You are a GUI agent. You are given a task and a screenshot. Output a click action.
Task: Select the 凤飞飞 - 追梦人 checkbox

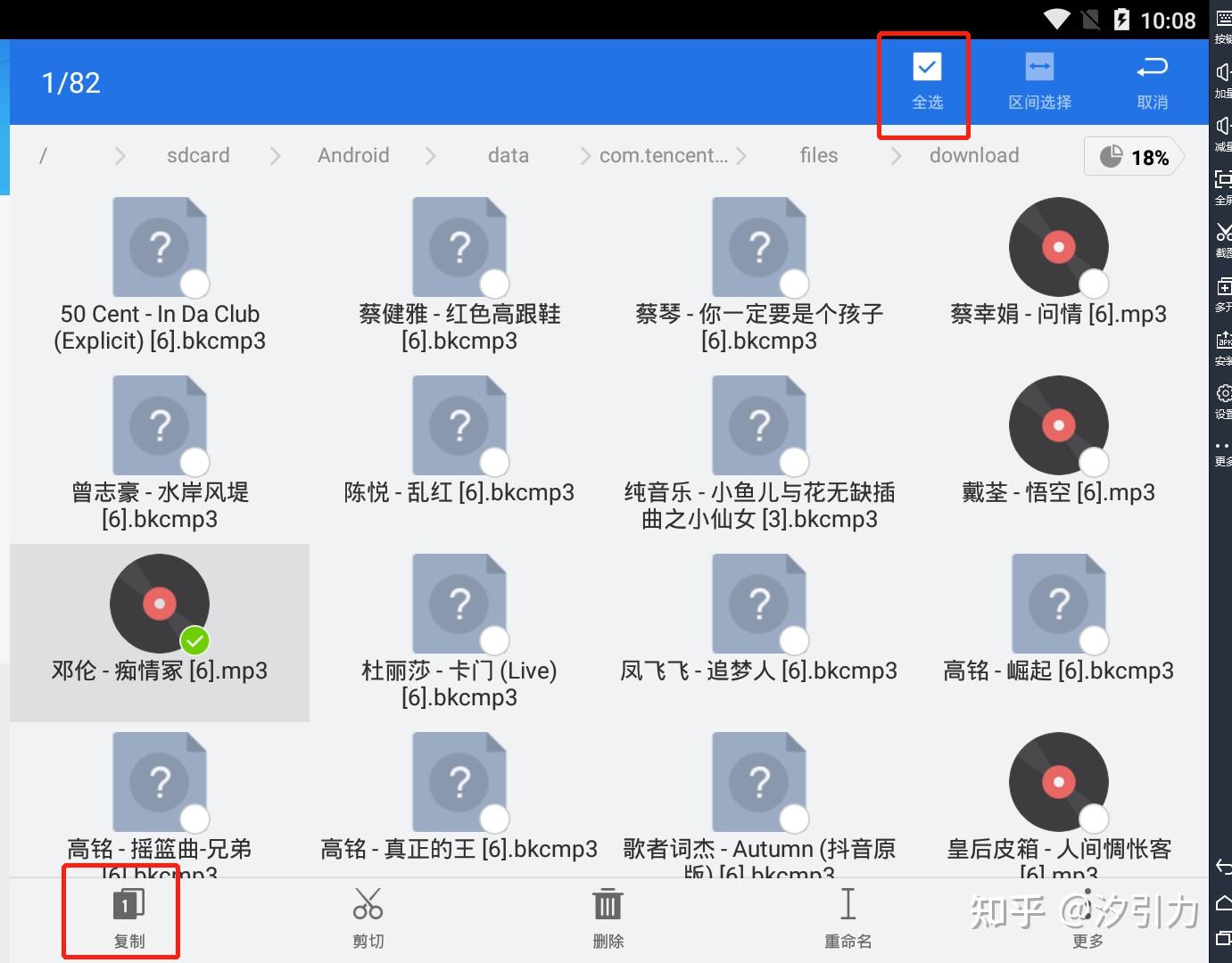pyautogui.click(x=794, y=640)
